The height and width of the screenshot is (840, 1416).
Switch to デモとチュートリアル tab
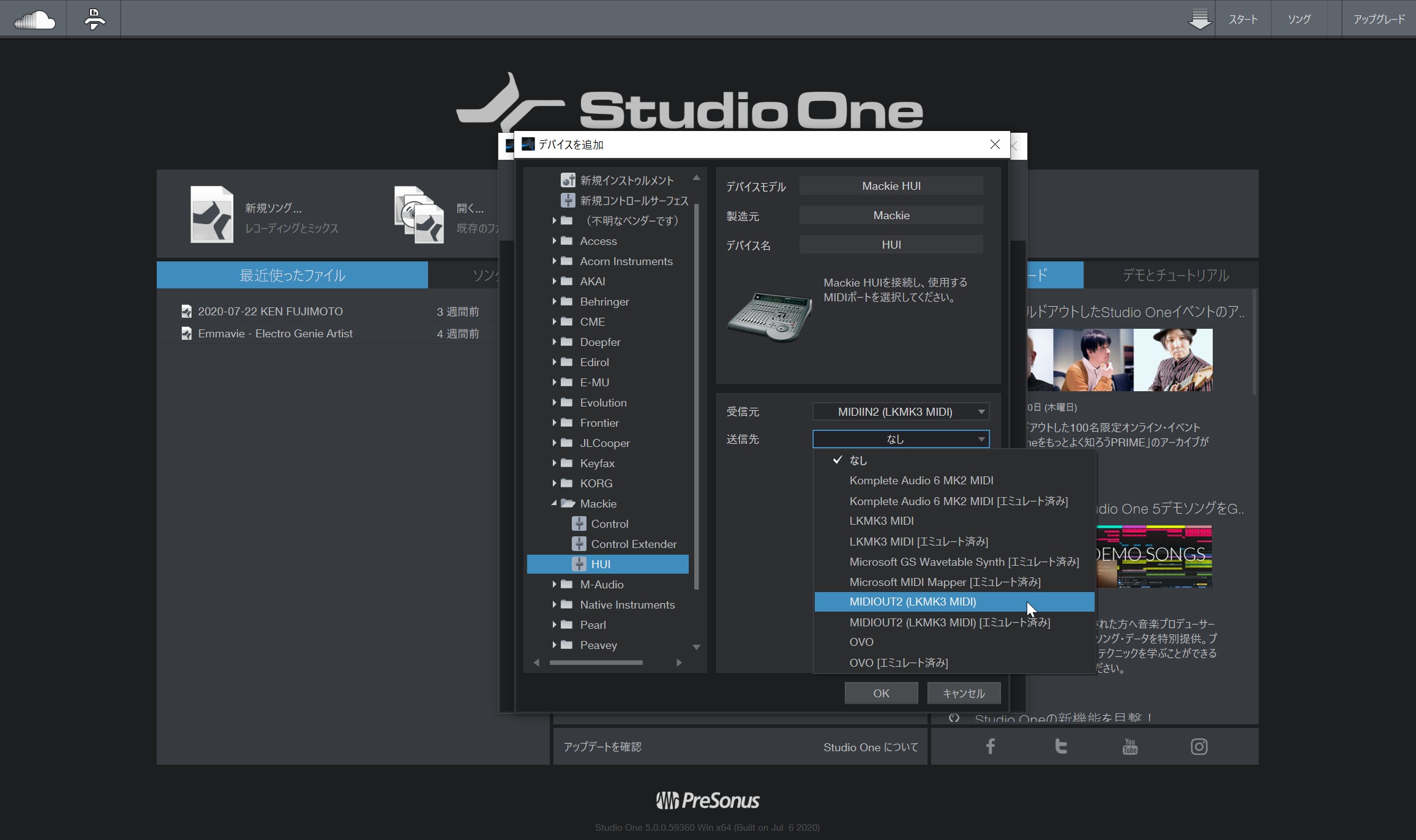point(1175,275)
